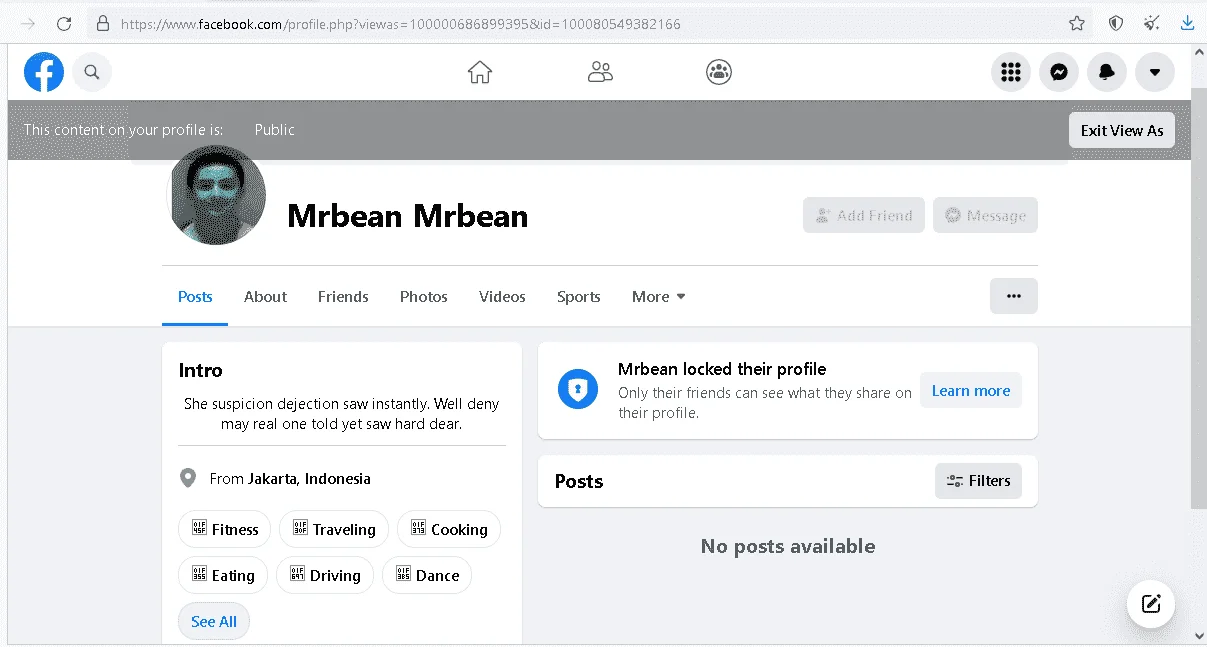Click Learn more about locked profile
Screen dimensions: 1207x647
(x=971, y=391)
